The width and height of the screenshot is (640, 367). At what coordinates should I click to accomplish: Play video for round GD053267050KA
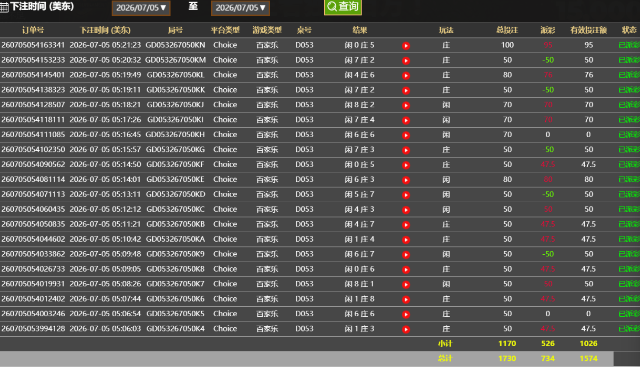406,240
